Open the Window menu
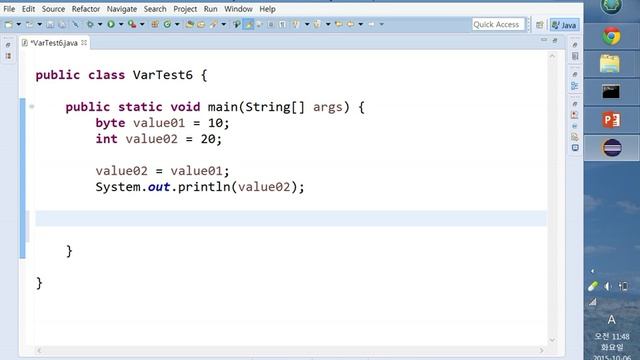This screenshot has width=640, height=360. [238, 9]
